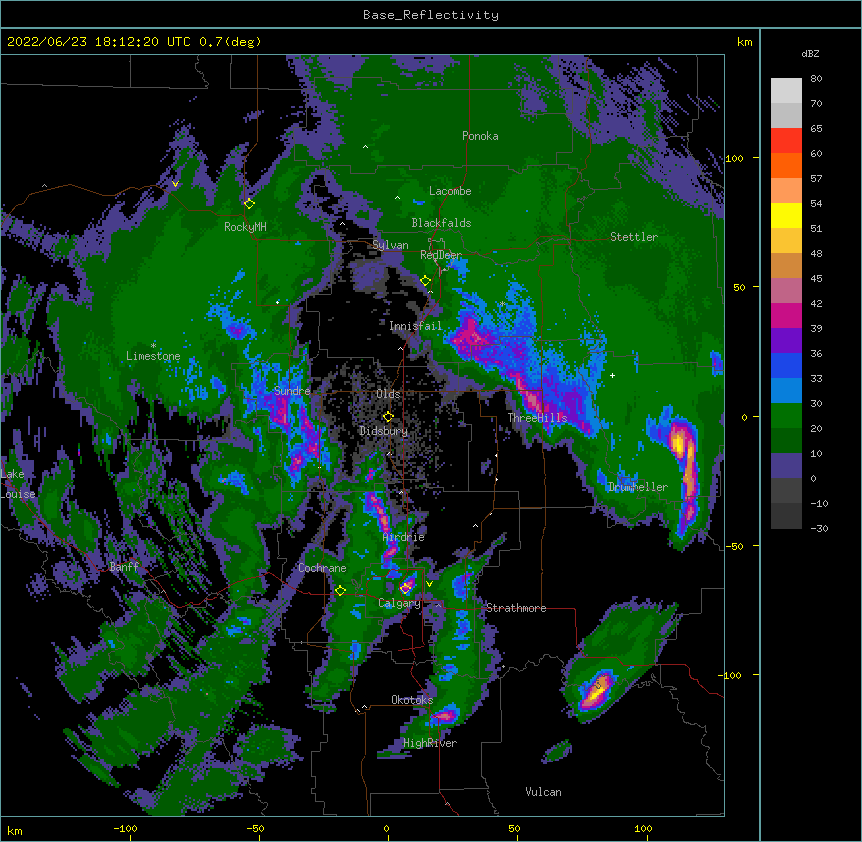Image resolution: width=862 pixels, height=842 pixels.
Task: Select the slate-purple 0–10 dBZ legend swatch
Action: click(x=786, y=466)
